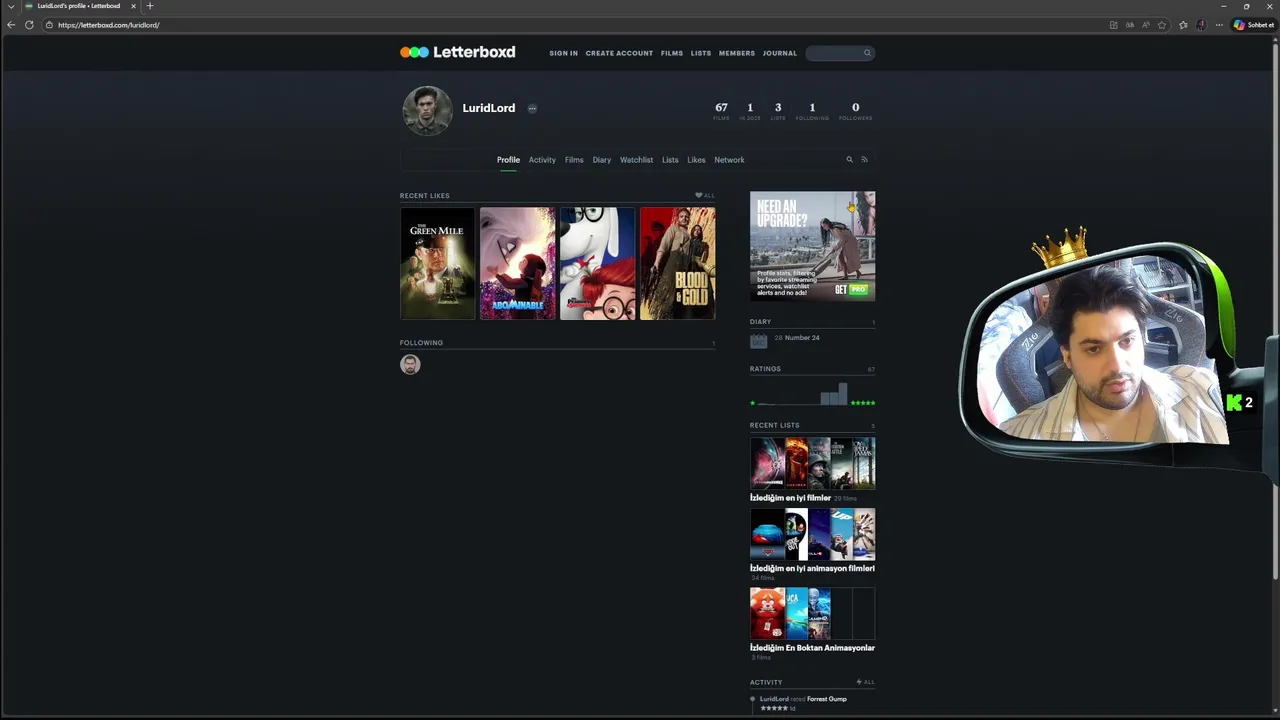Open the MEMBERS header menu item
This screenshot has height=720, width=1280.
point(737,53)
